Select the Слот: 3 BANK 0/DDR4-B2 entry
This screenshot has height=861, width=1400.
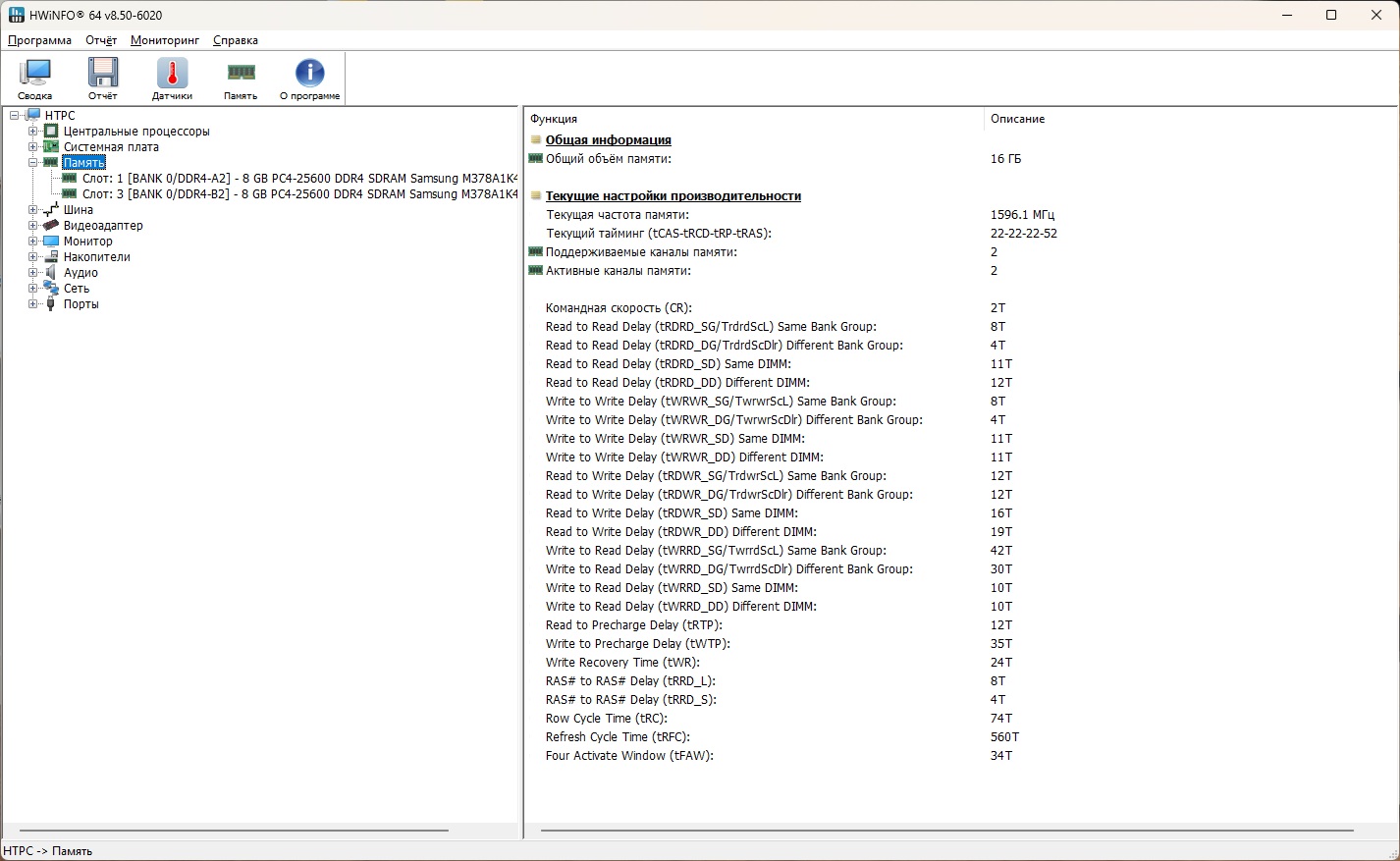(300, 193)
